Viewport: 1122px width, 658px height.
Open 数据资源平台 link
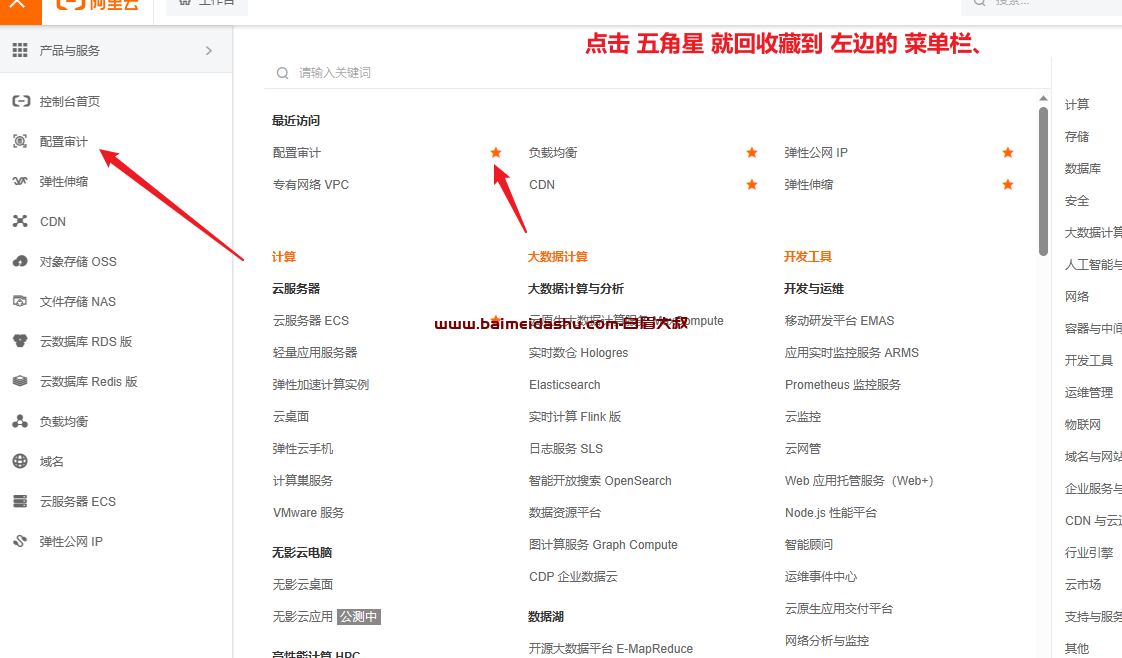coord(565,513)
